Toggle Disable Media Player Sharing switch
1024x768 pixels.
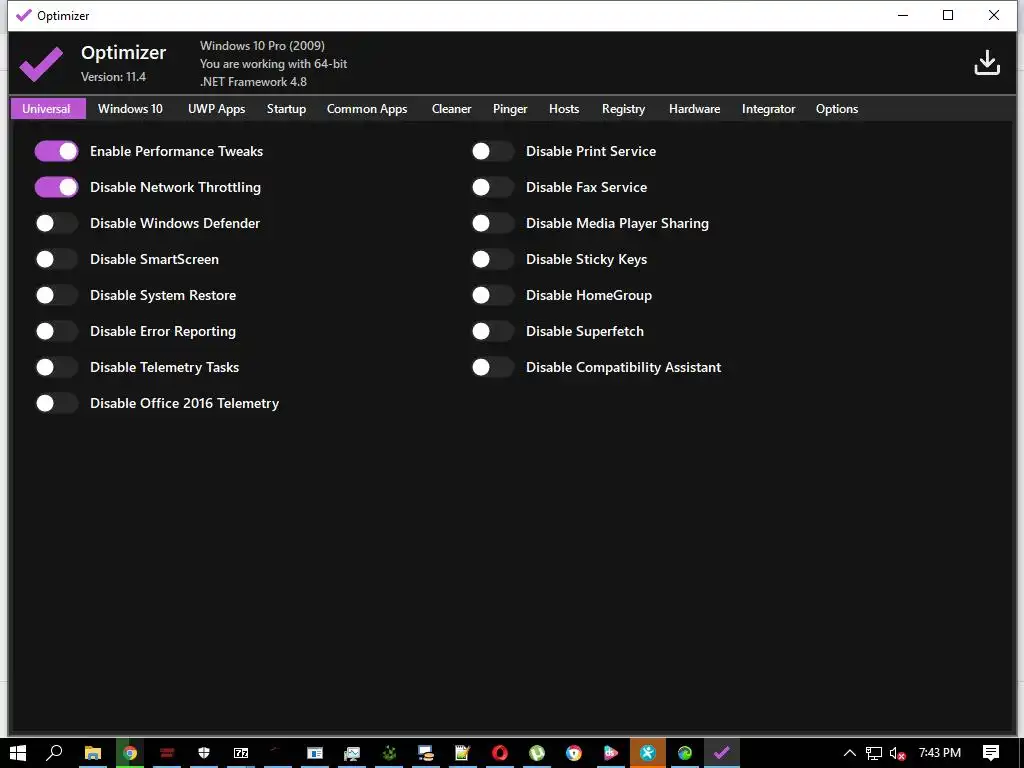click(493, 223)
